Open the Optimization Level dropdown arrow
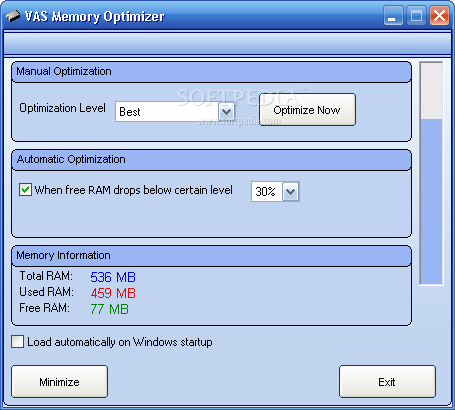The image size is (455, 410). pyautogui.click(x=226, y=112)
